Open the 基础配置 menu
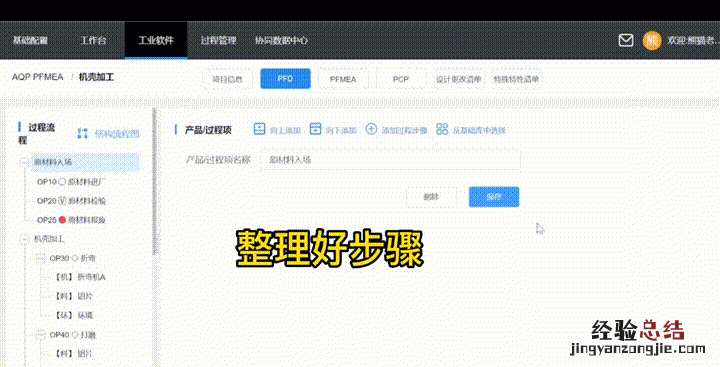The image size is (720, 367). point(30,40)
